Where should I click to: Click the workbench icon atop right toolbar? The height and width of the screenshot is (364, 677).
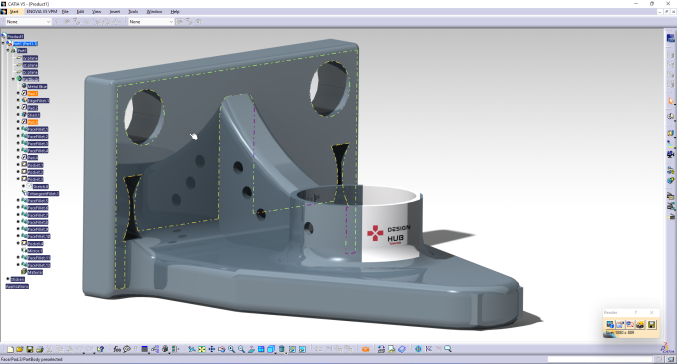671,38
